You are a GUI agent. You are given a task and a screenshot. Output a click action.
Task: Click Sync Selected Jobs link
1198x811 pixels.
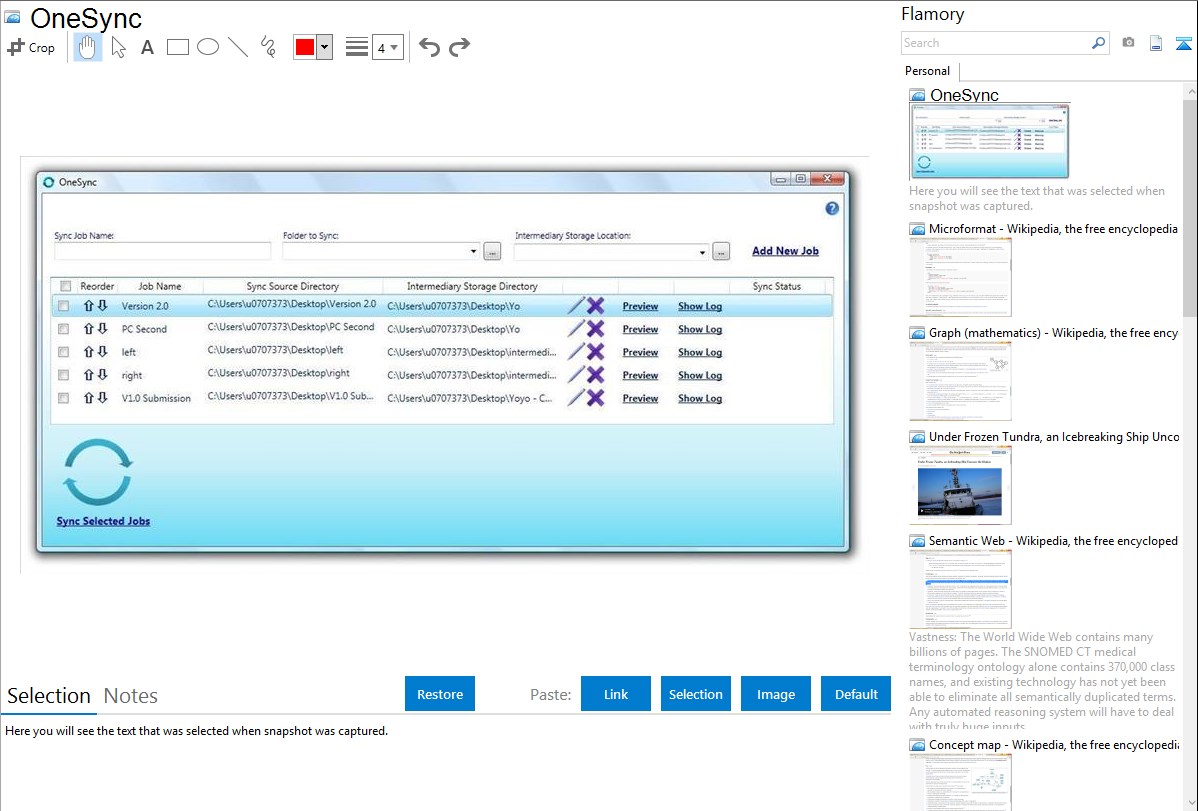103,521
